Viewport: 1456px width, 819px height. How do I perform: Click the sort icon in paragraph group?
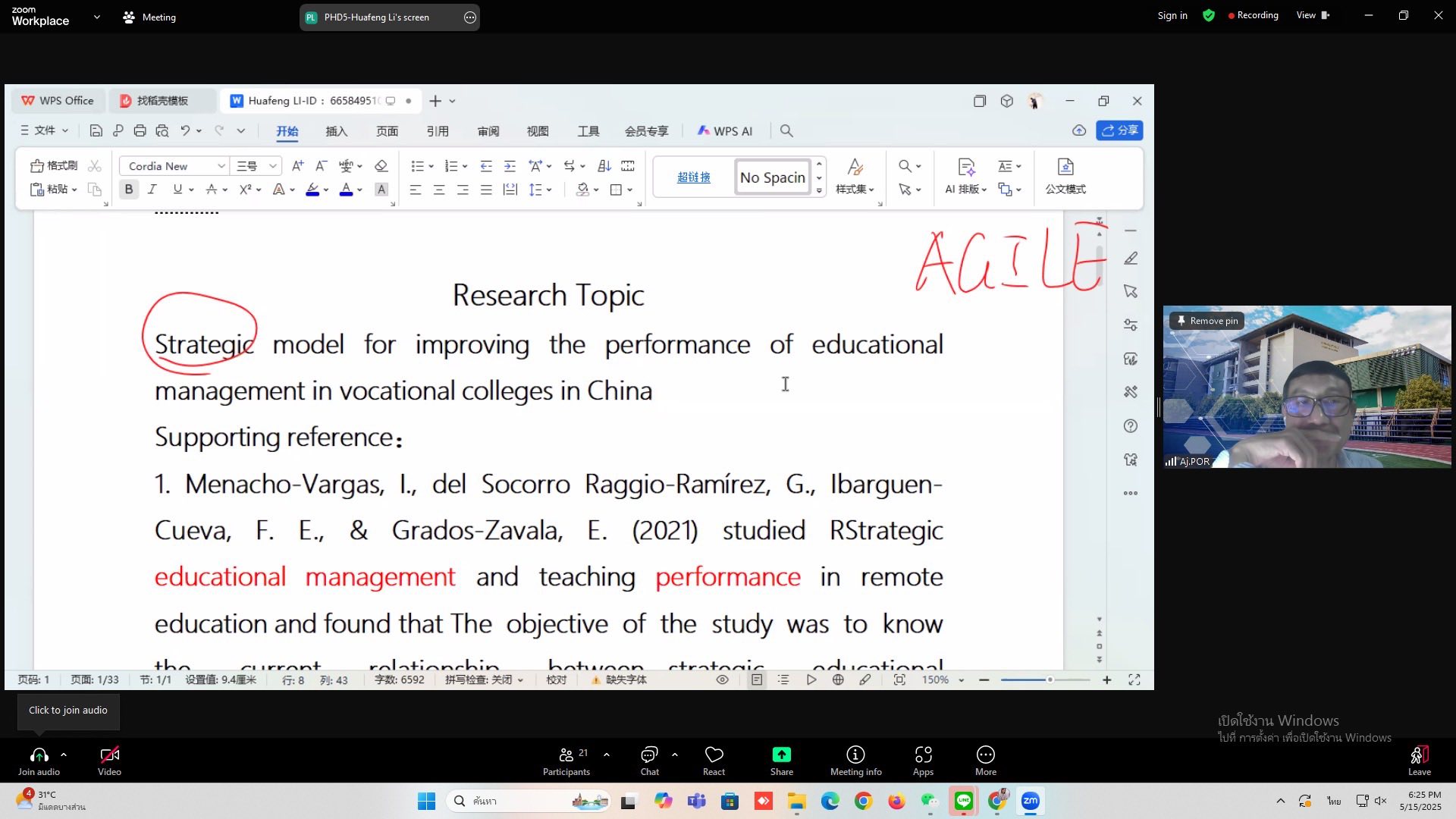pyautogui.click(x=604, y=166)
